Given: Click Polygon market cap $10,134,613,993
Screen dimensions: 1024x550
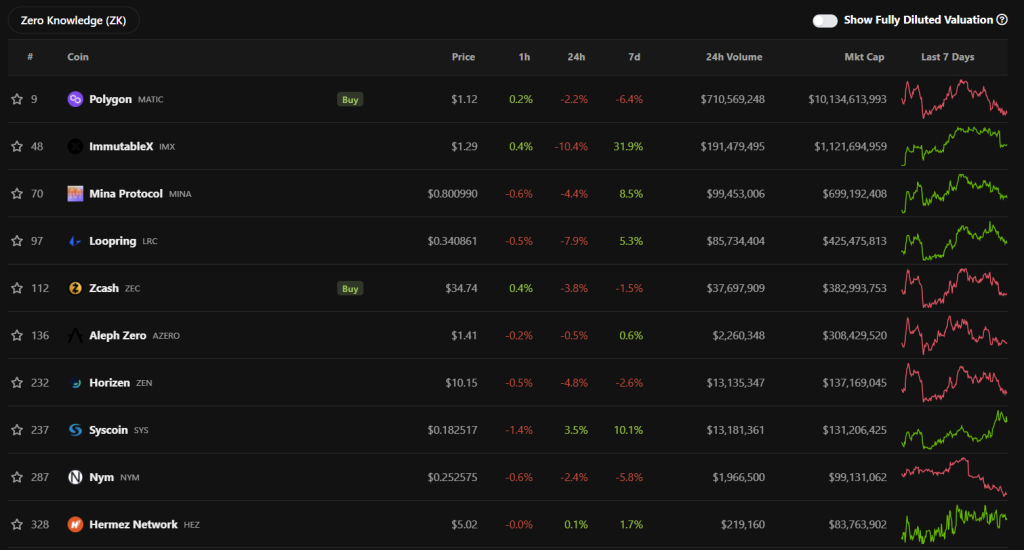Looking at the screenshot, I should coord(847,99).
